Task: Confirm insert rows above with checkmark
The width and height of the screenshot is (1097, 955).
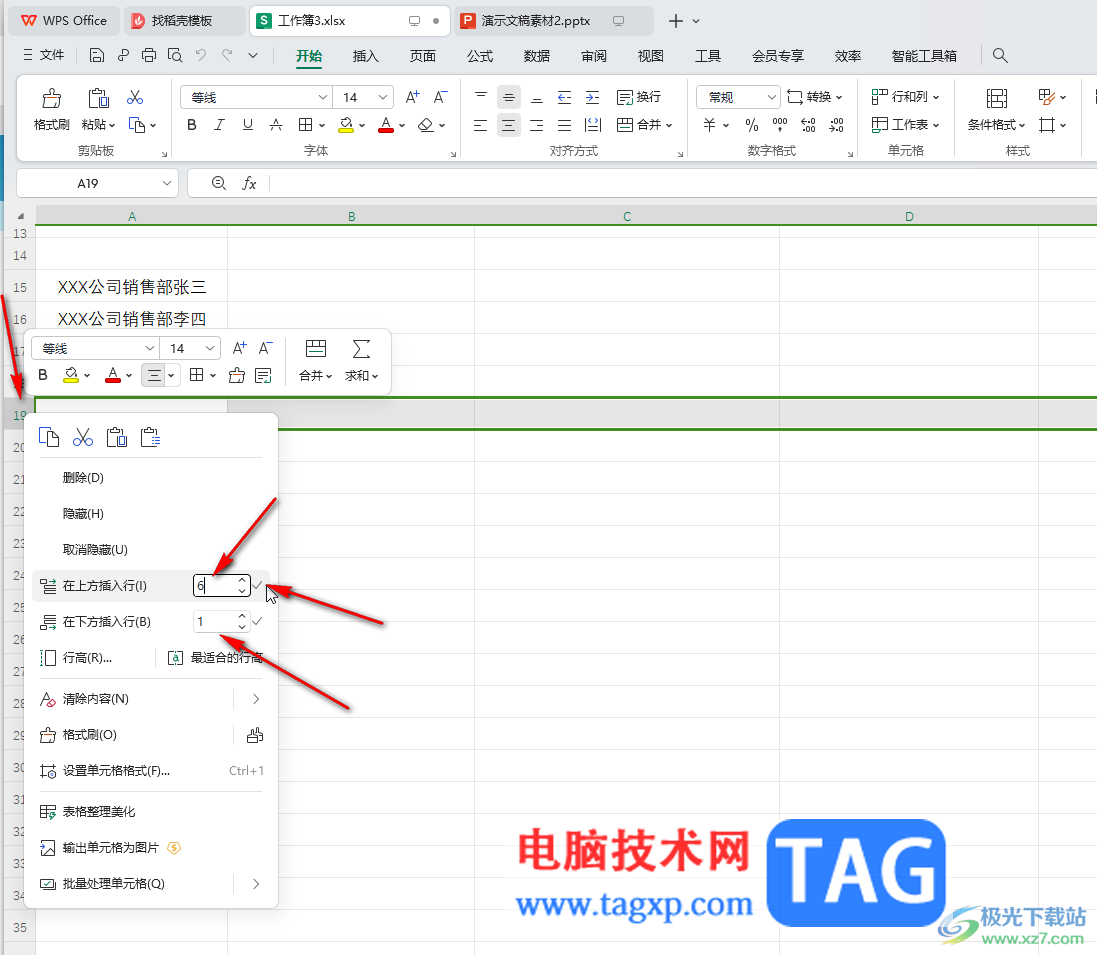Action: 257,585
